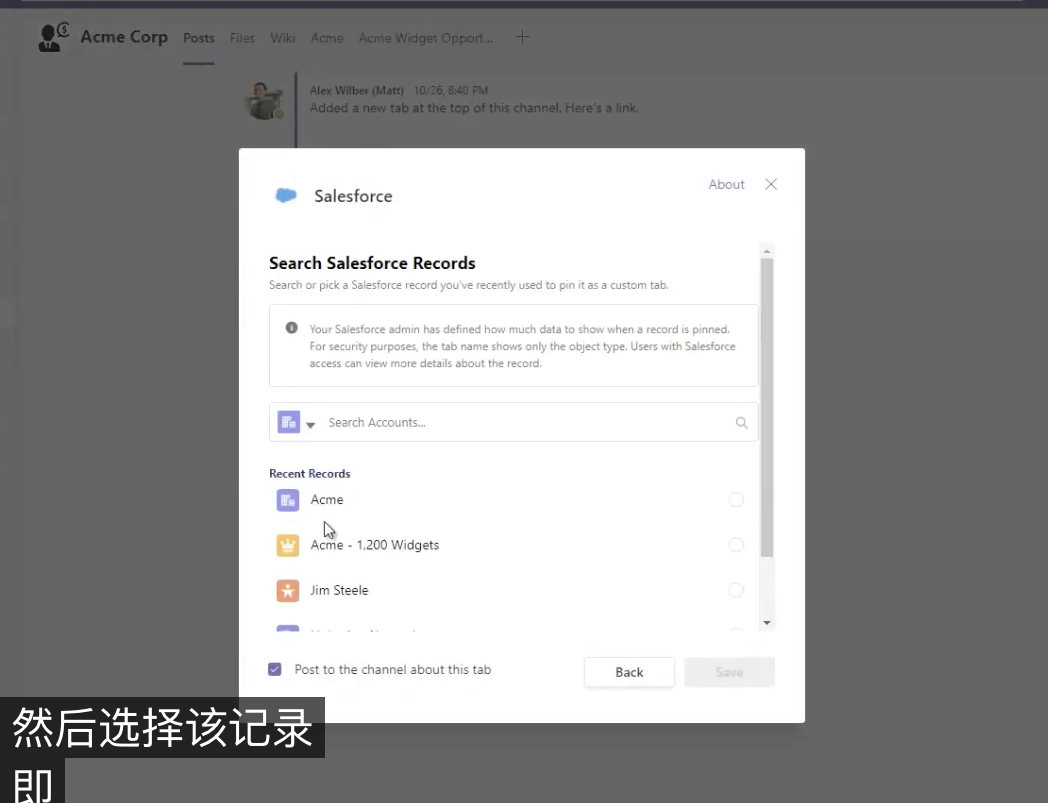
Task: Open the Acme tab
Action: pyautogui.click(x=327, y=38)
